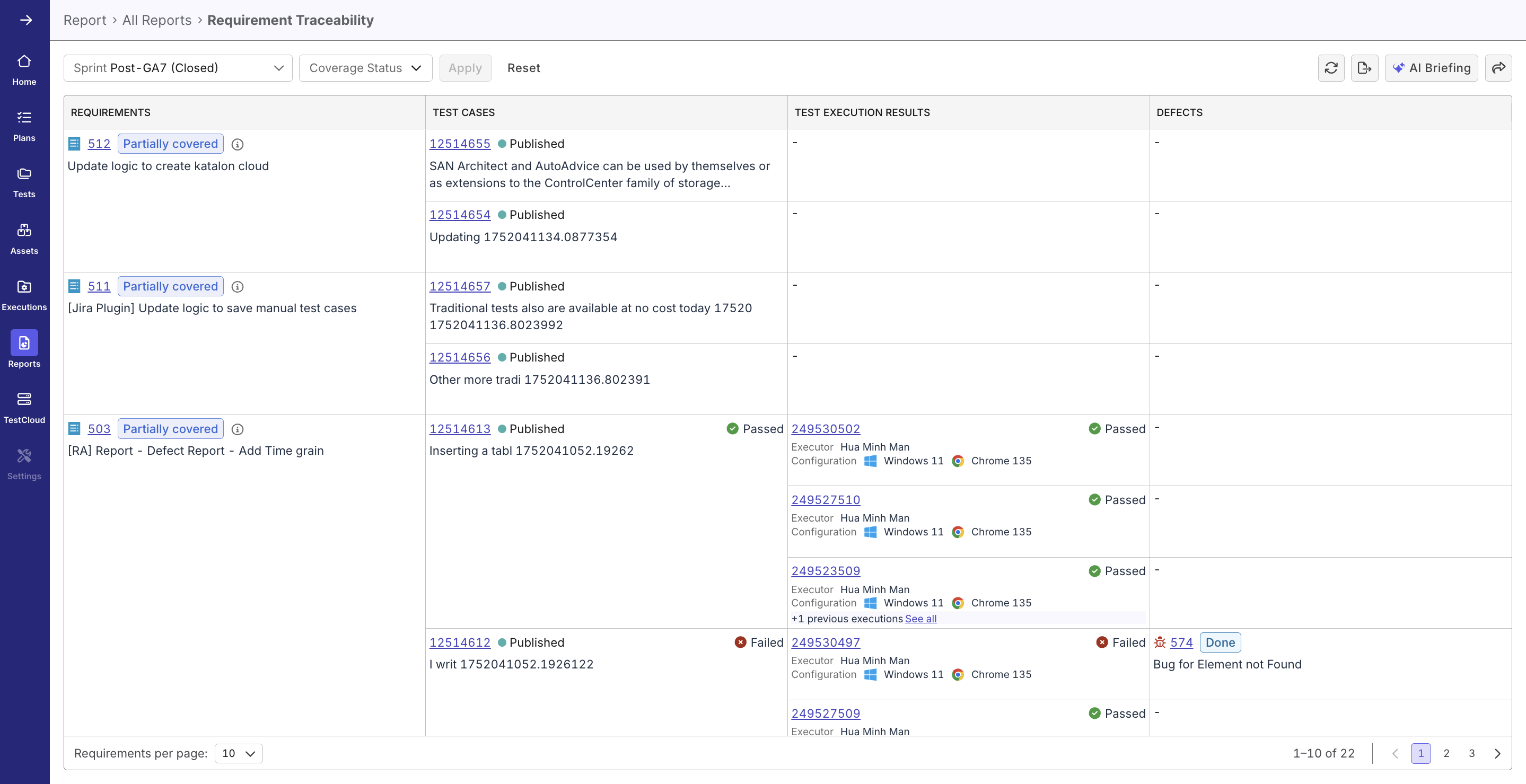This screenshot has width=1526, height=784.
Task: Open the Sprint Post-GA7 dropdown
Action: click(x=177, y=67)
